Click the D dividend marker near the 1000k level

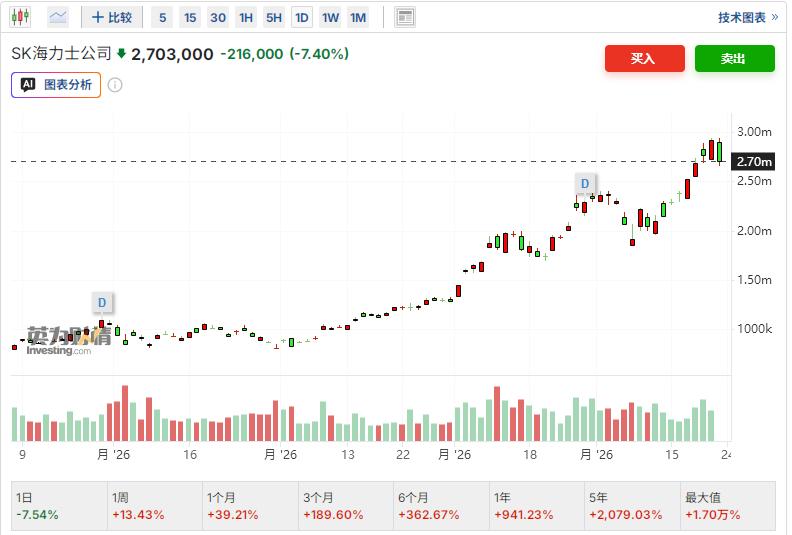pos(102,303)
